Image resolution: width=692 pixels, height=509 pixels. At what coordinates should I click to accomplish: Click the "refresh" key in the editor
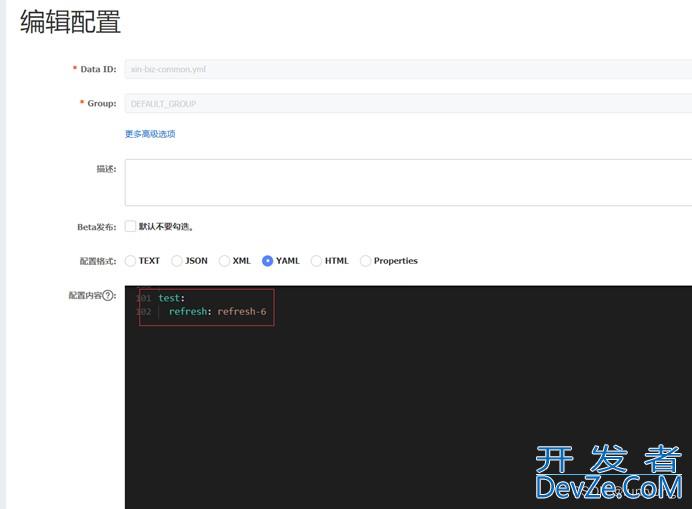[188, 312]
